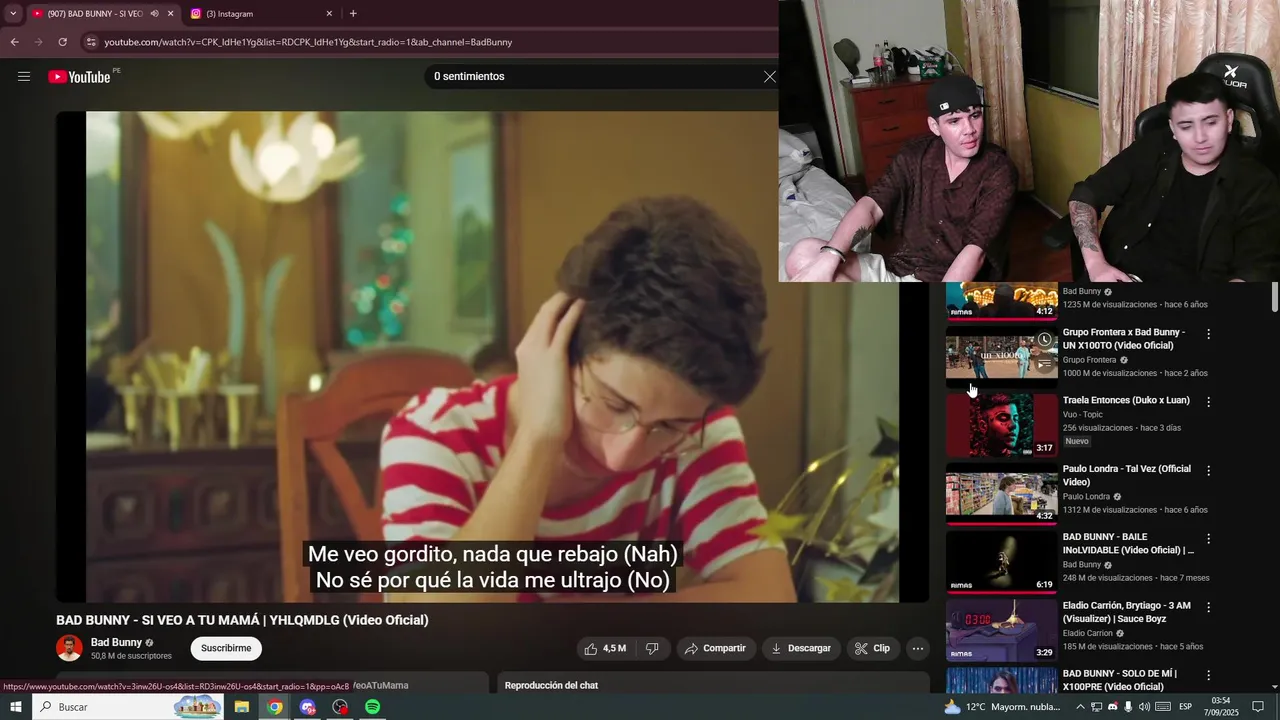Close the BAD BUNNY YouTube tab
The width and height of the screenshot is (1280, 720).
coord(170,14)
